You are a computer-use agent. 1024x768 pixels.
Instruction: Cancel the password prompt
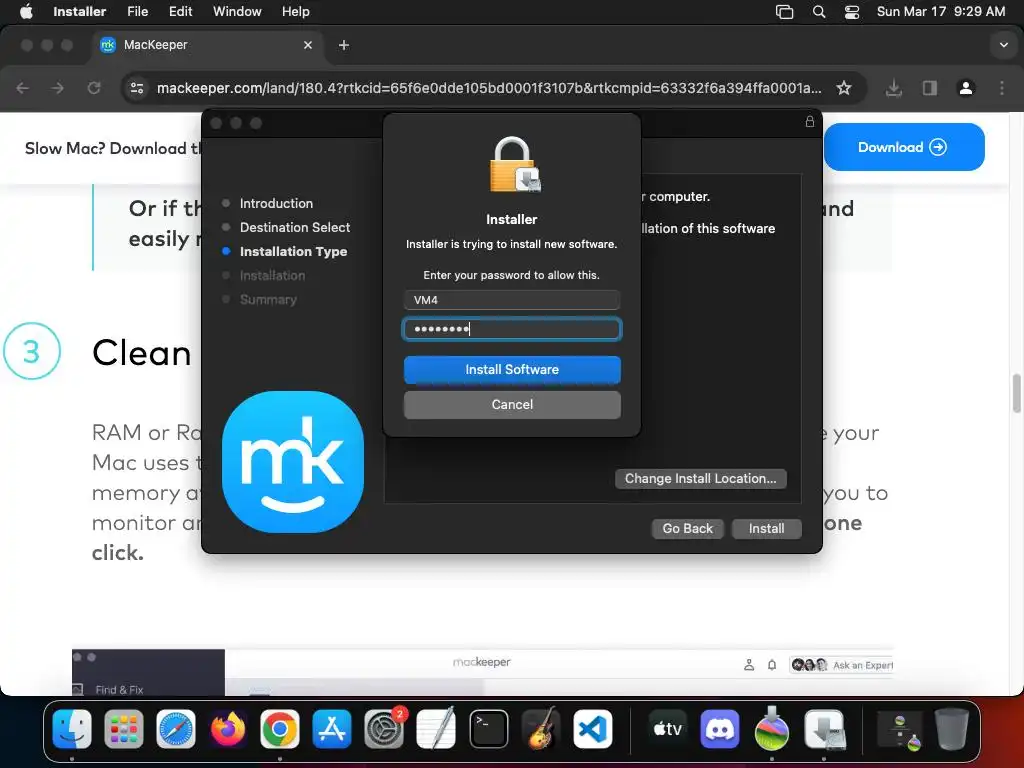pyautogui.click(x=512, y=405)
